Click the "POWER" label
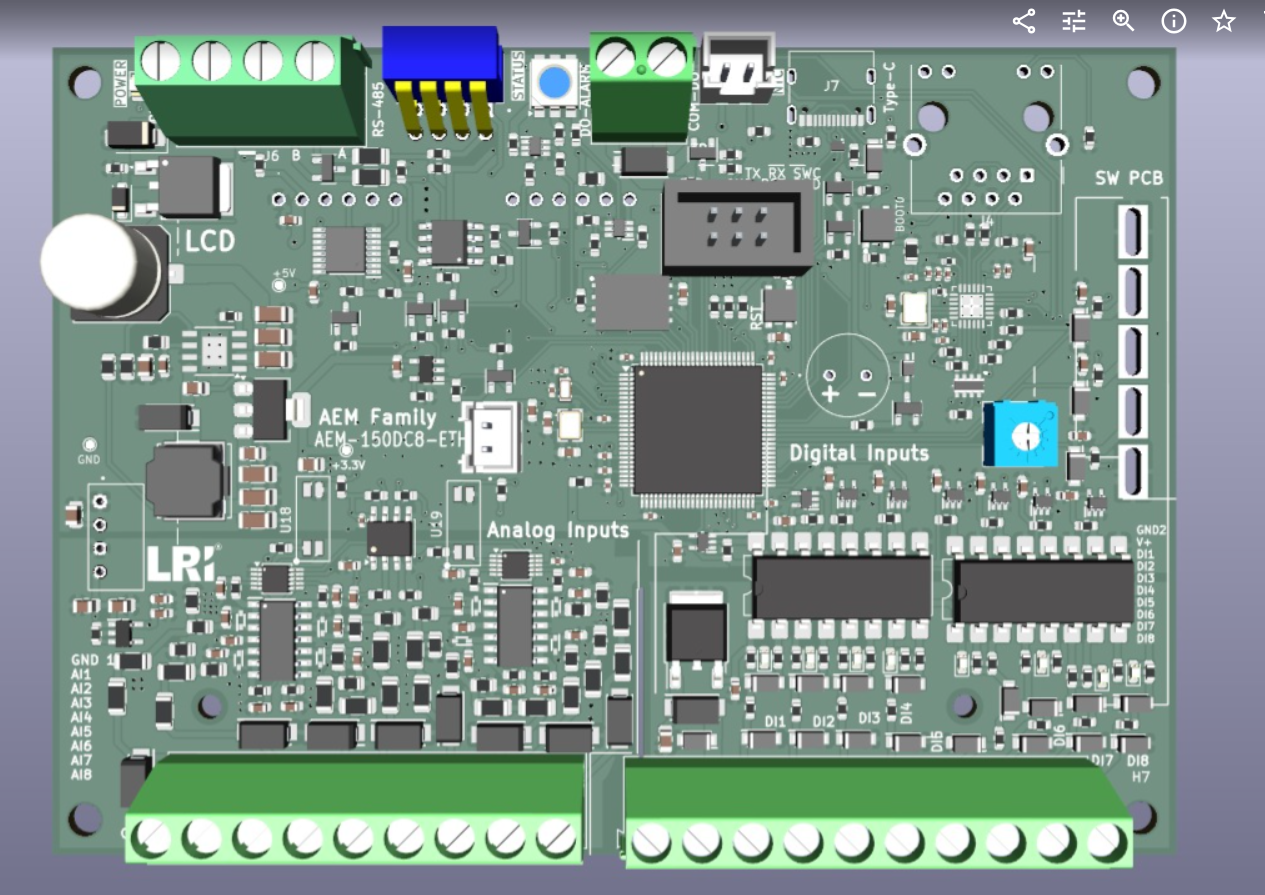The image size is (1265, 895). (120, 82)
